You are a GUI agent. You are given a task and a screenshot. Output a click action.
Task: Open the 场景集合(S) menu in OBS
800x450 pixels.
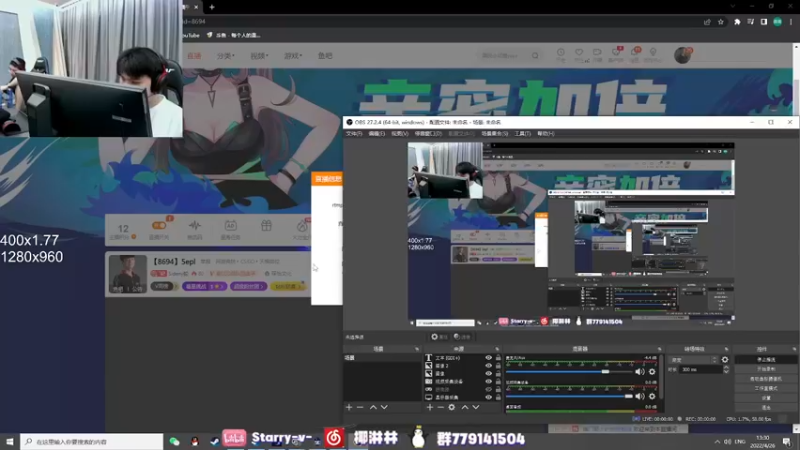pyautogui.click(x=494, y=134)
